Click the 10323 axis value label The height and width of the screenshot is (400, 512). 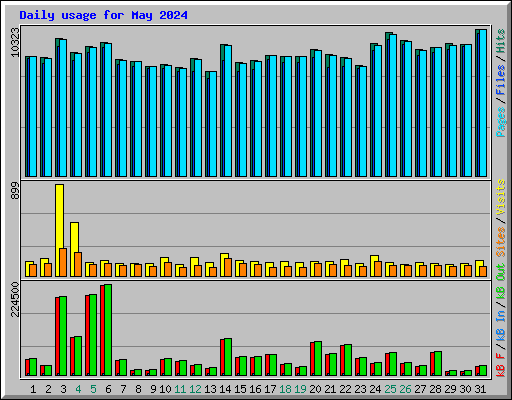click(x=15, y=42)
